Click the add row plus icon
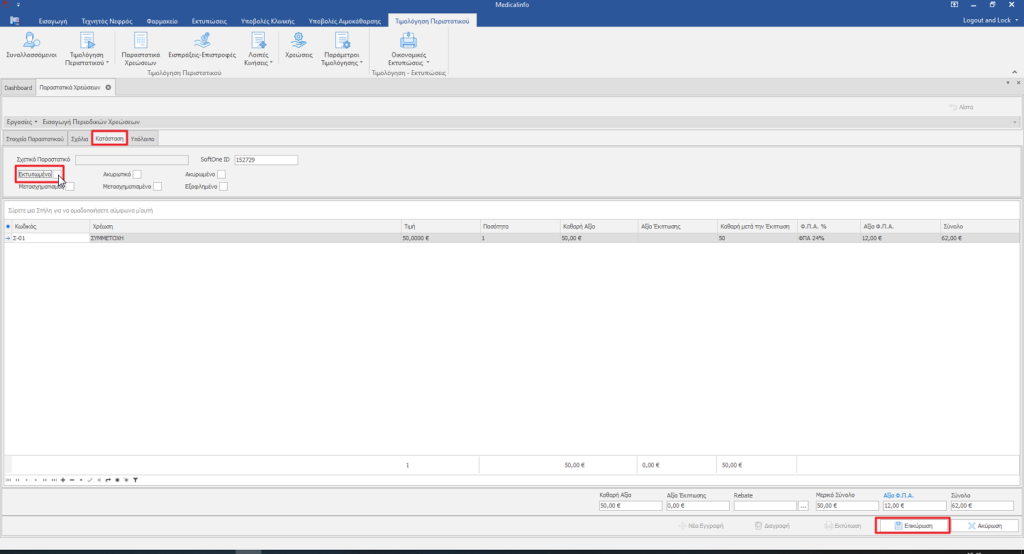 coord(64,480)
